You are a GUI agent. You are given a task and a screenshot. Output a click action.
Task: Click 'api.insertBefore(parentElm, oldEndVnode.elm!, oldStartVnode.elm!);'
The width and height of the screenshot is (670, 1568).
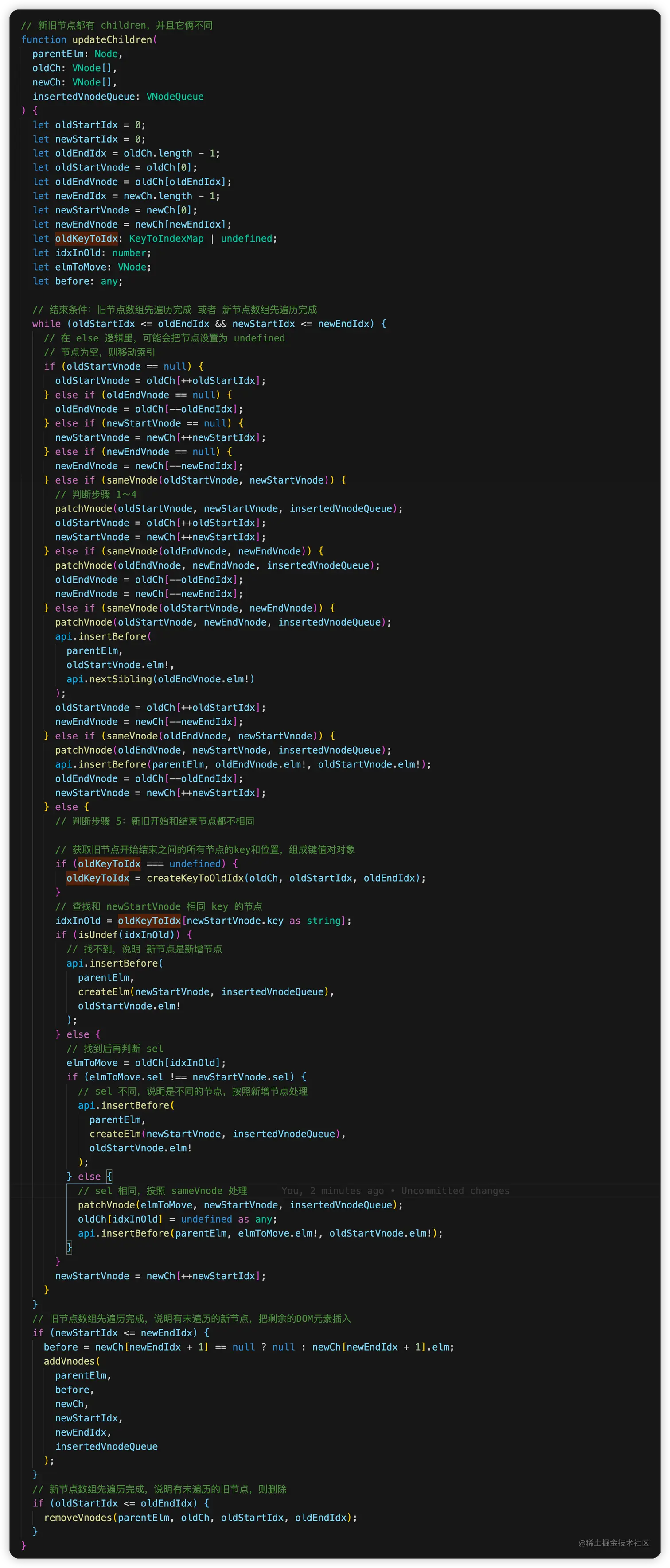click(243, 764)
